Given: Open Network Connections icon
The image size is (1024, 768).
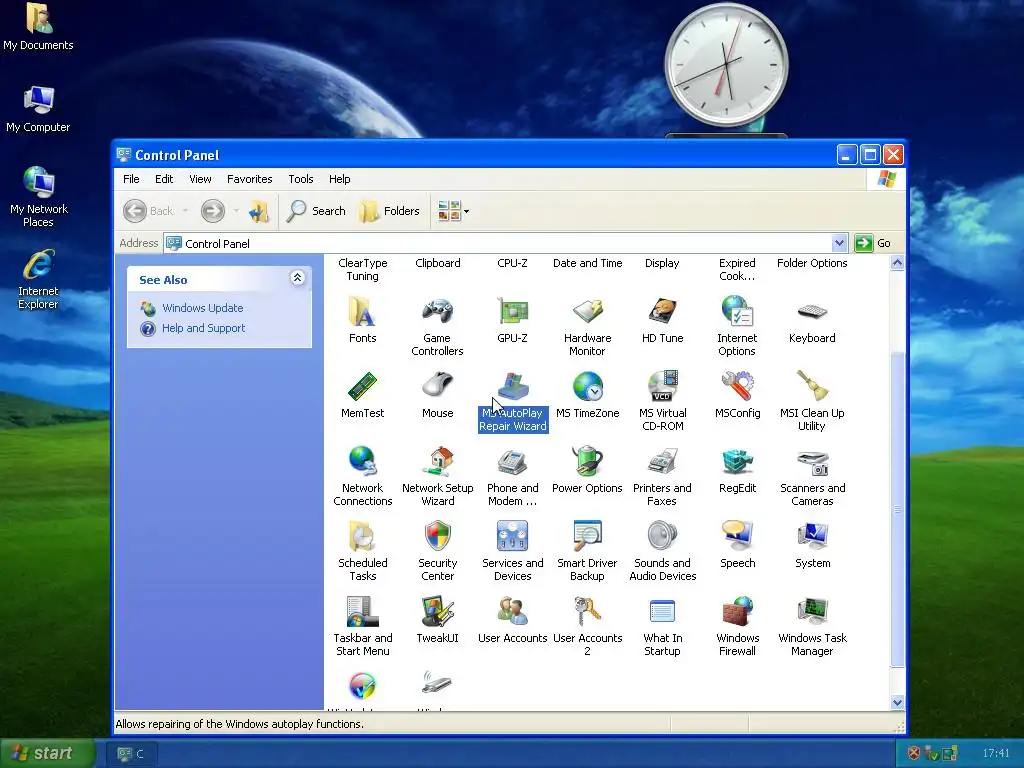Looking at the screenshot, I should (362, 462).
